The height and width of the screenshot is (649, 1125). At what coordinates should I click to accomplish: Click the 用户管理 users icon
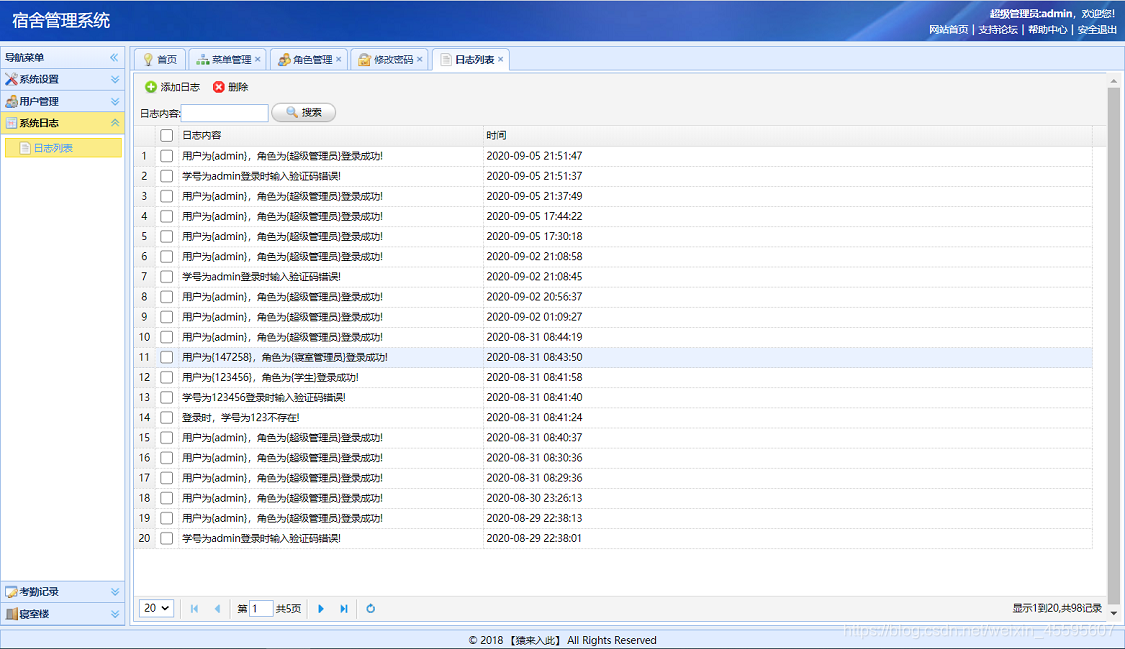11,101
